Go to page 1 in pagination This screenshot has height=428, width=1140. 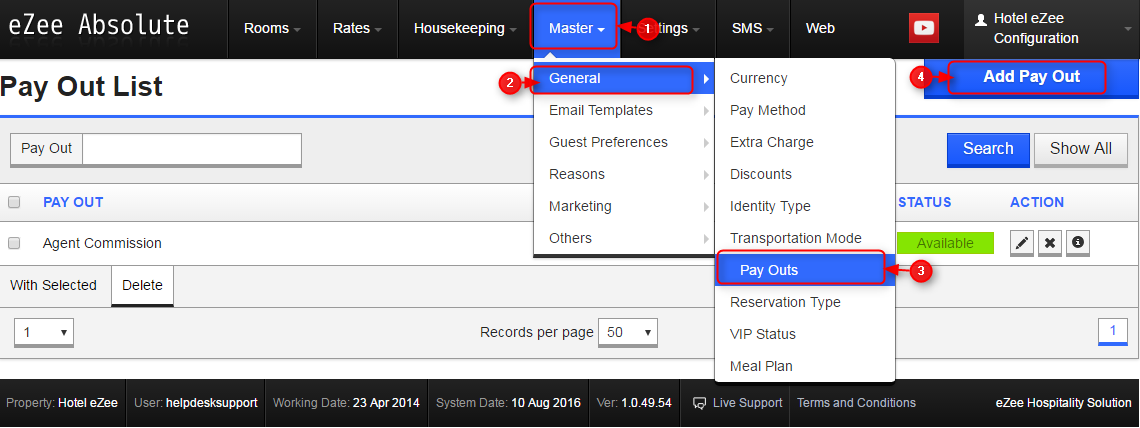[x=1112, y=332]
